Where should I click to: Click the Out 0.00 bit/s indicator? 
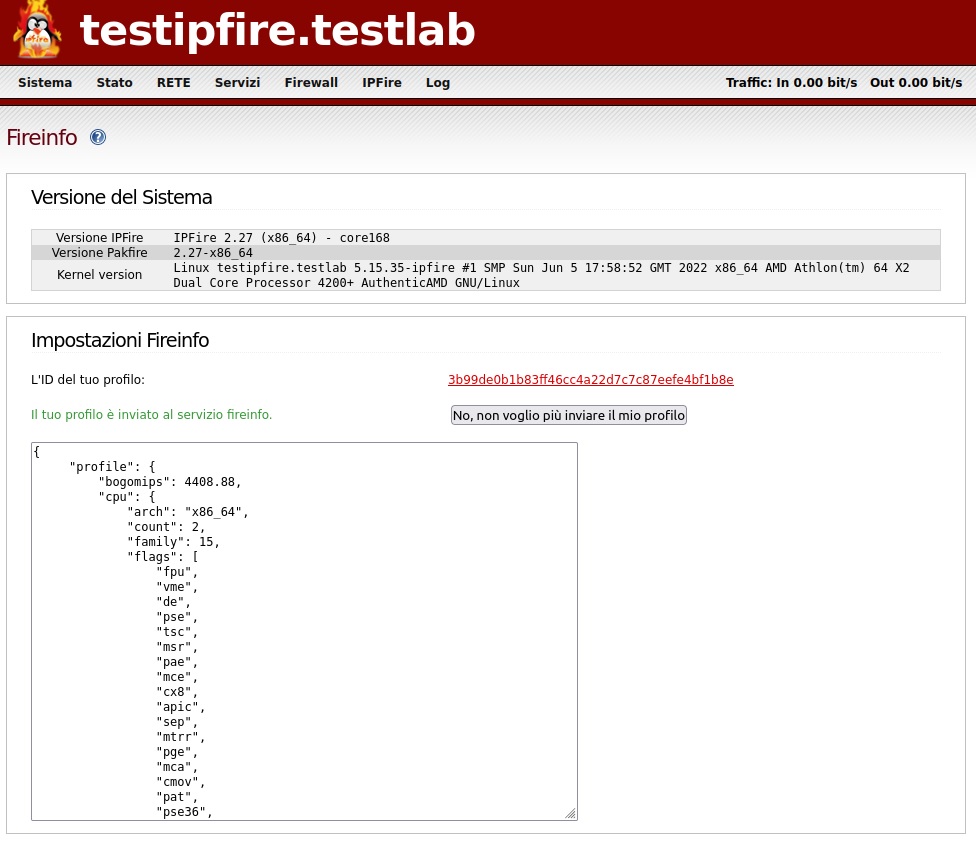(916, 82)
